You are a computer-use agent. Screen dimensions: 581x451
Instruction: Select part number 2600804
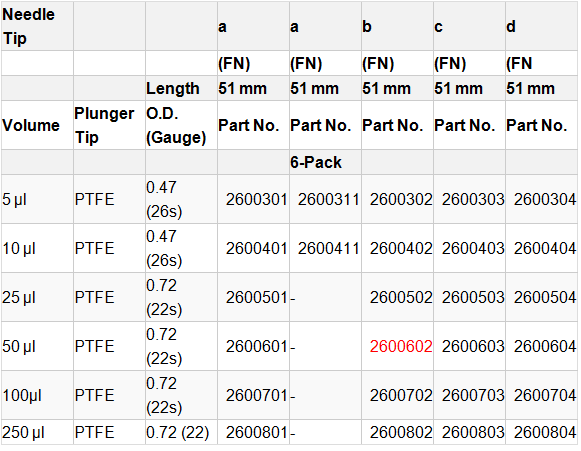pos(545,432)
